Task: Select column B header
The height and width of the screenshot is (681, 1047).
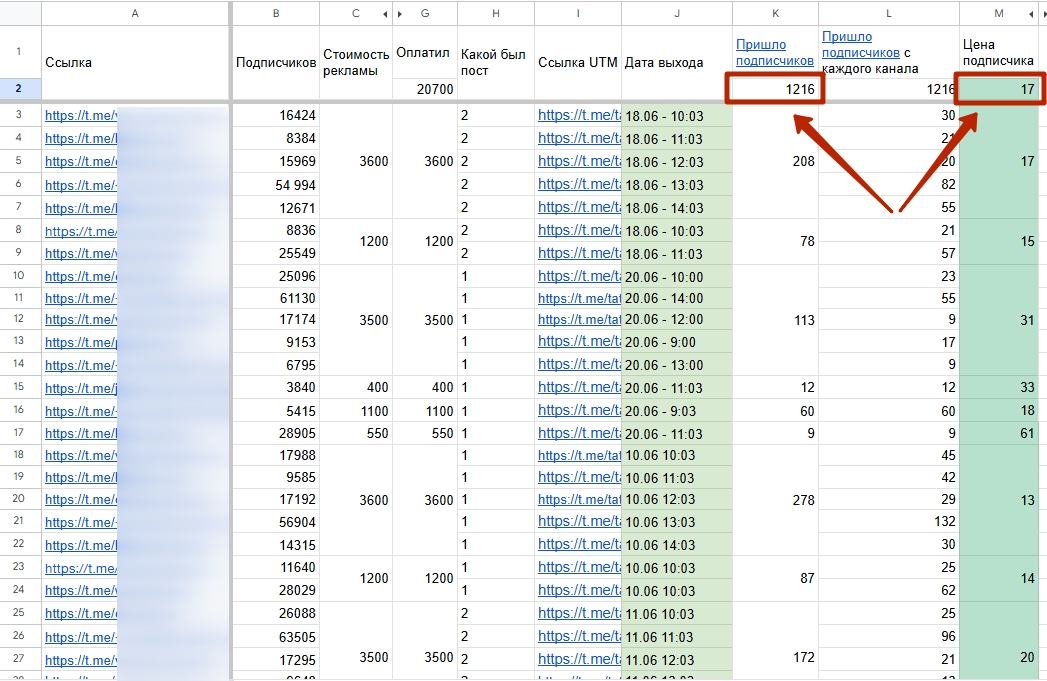Action: [276, 13]
